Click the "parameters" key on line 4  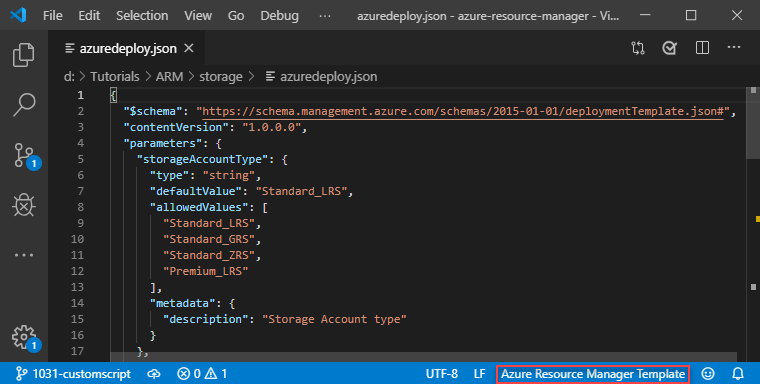click(x=163, y=143)
